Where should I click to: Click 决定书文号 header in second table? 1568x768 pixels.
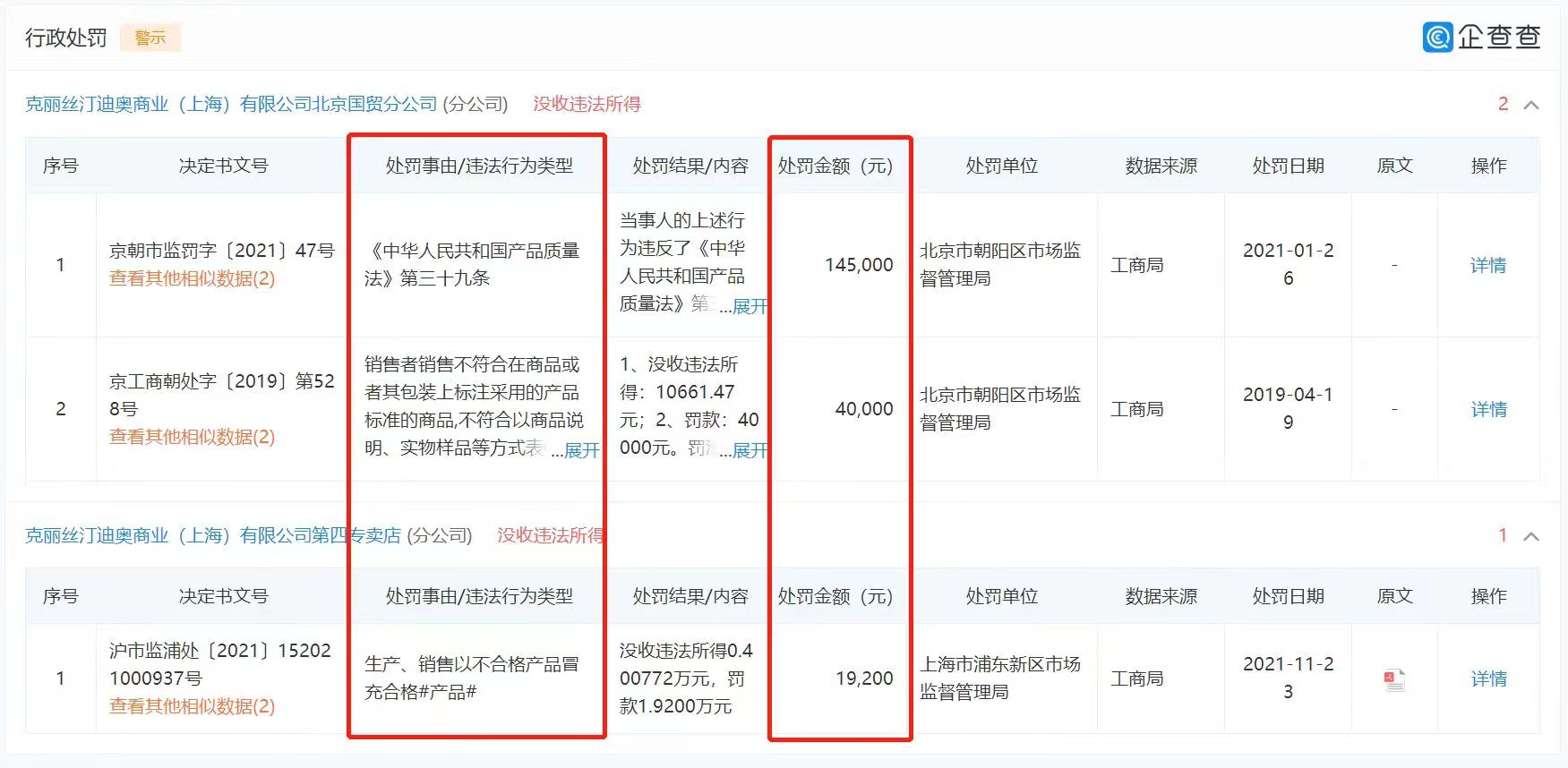[223, 596]
